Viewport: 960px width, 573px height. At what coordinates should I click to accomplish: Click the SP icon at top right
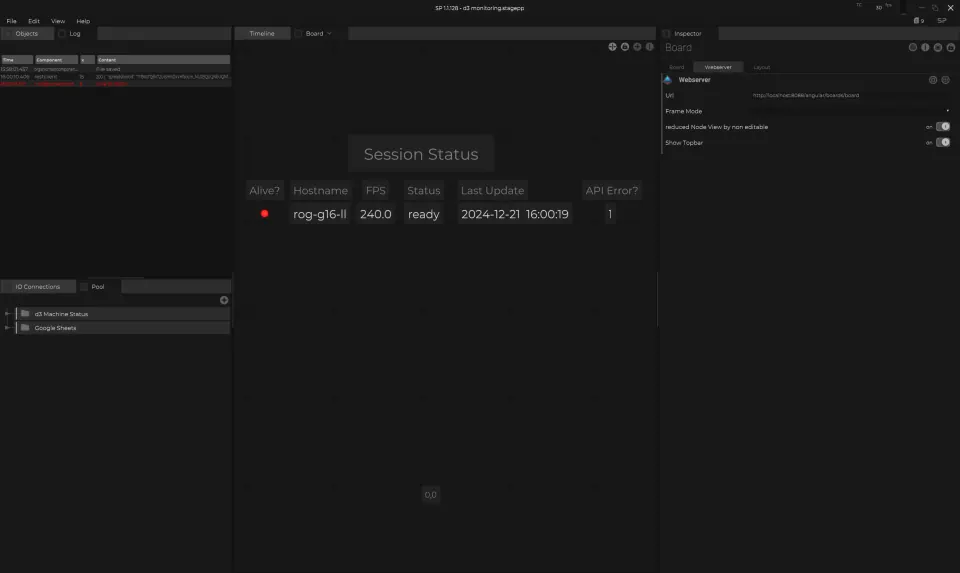click(x=942, y=21)
